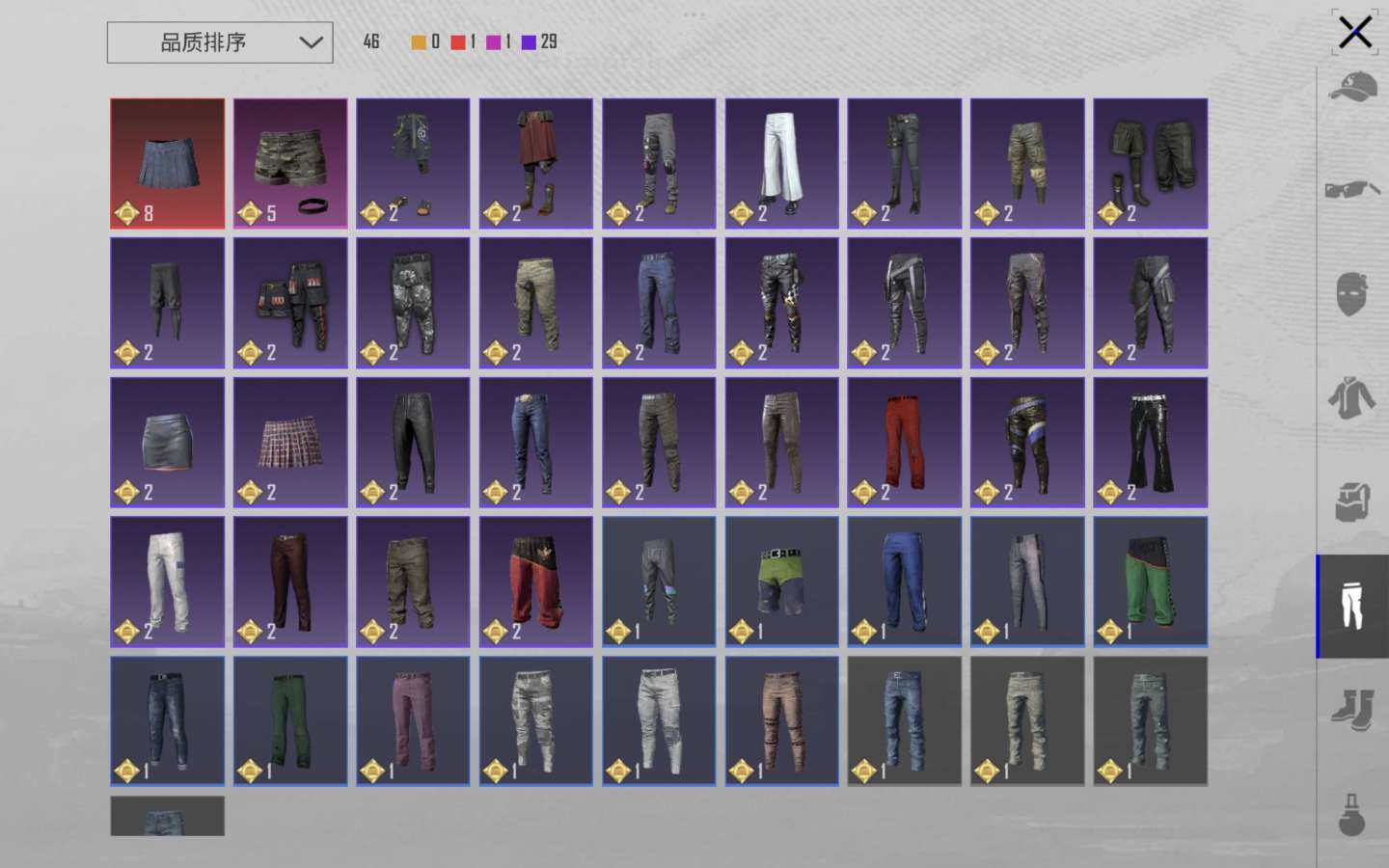Select the black shorts with boots set
This screenshot has height=868, width=1389.
1150,163
